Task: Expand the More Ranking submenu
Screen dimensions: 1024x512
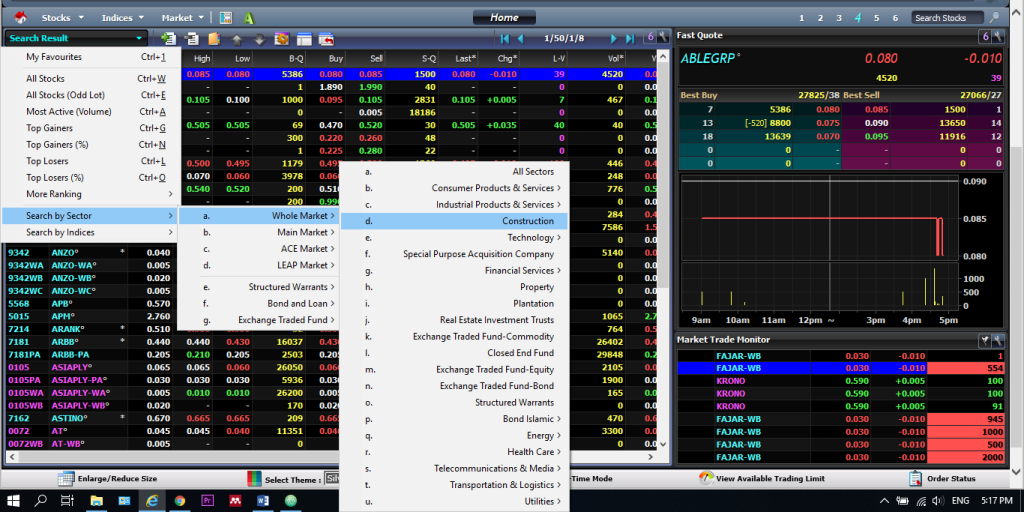Action: click(90, 194)
